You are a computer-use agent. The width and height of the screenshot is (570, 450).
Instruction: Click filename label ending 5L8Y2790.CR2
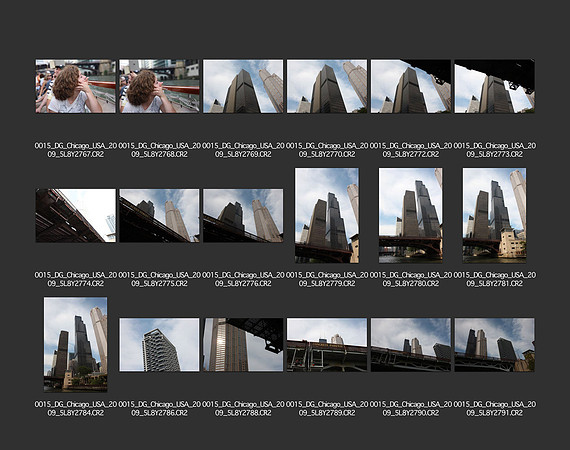coord(411,409)
